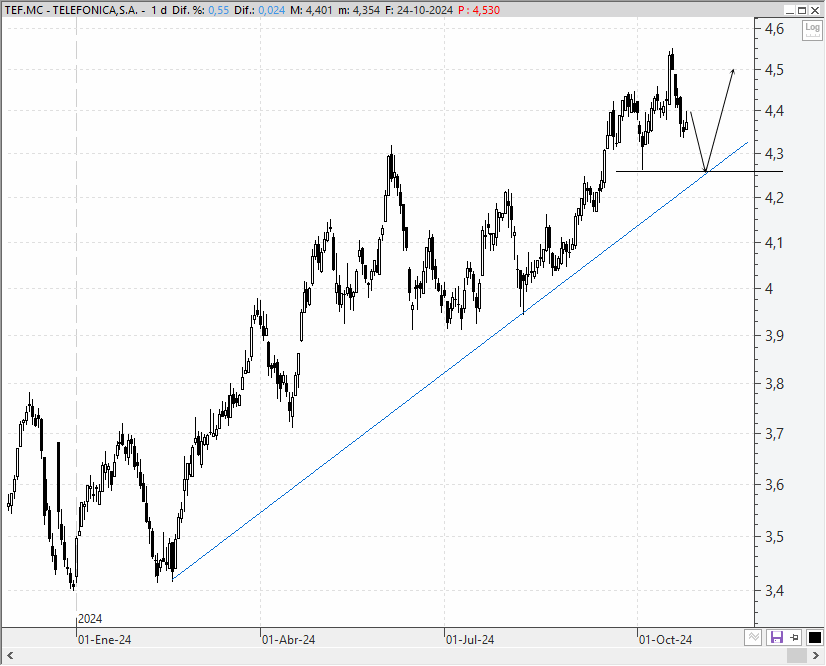Image resolution: width=826 pixels, height=666 pixels.
Task: Click the 3,7 price axis label
Action: point(774,434)
